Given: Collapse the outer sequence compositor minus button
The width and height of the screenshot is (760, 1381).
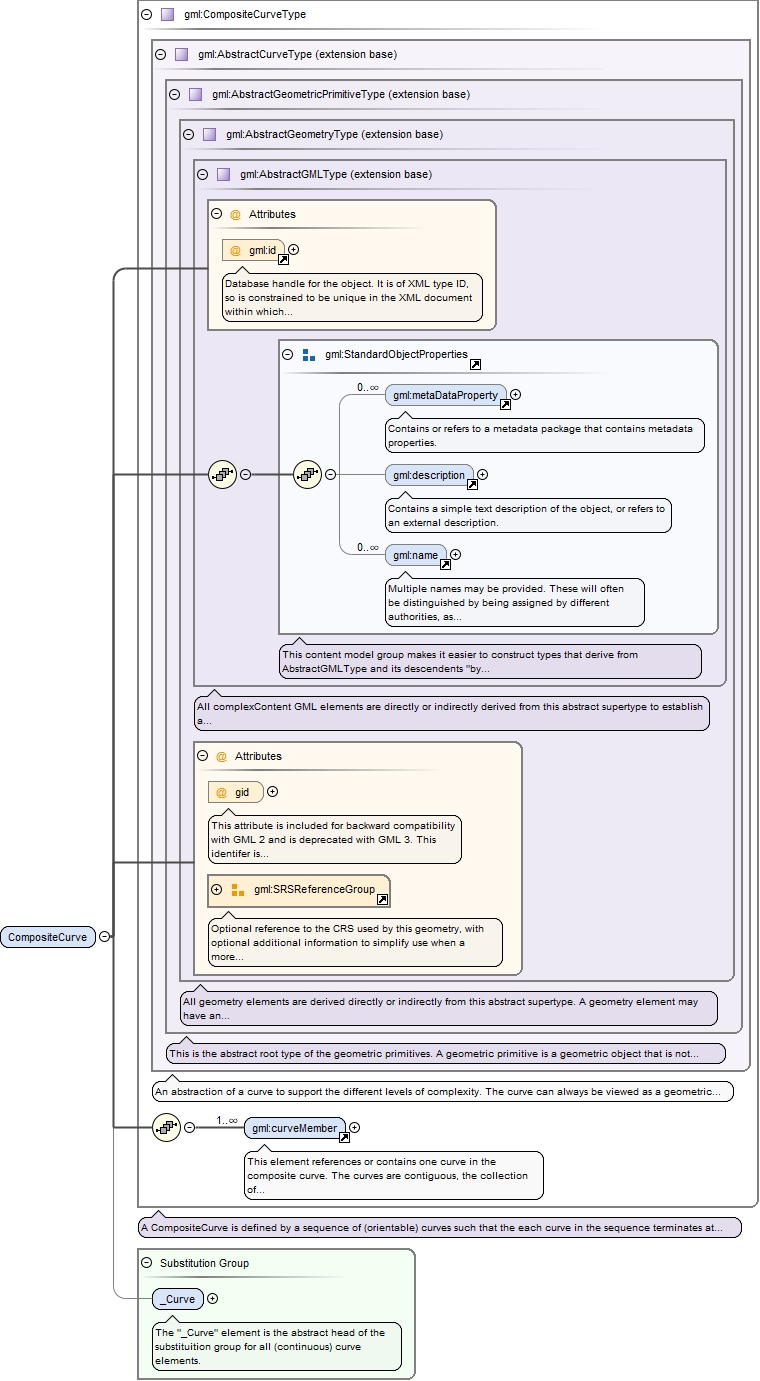Looking at the screenshot, I should point(245,475).
